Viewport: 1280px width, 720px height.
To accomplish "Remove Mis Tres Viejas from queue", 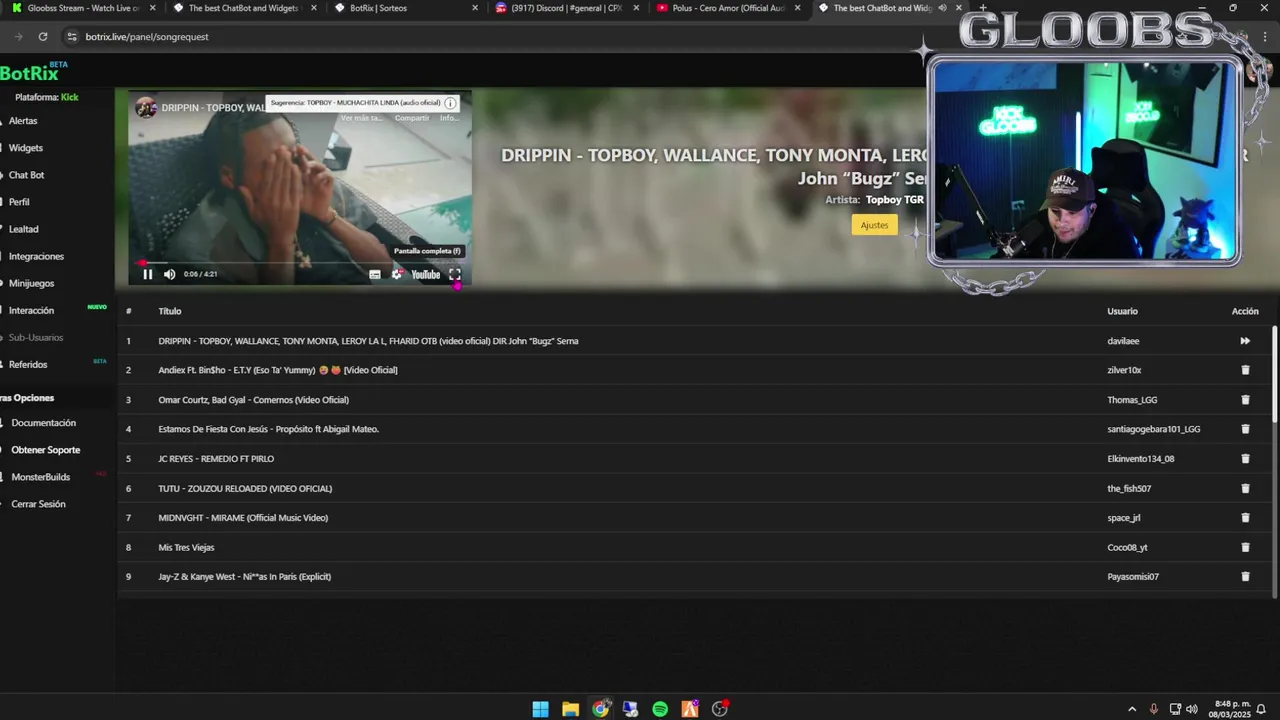I will (1245, 547).
